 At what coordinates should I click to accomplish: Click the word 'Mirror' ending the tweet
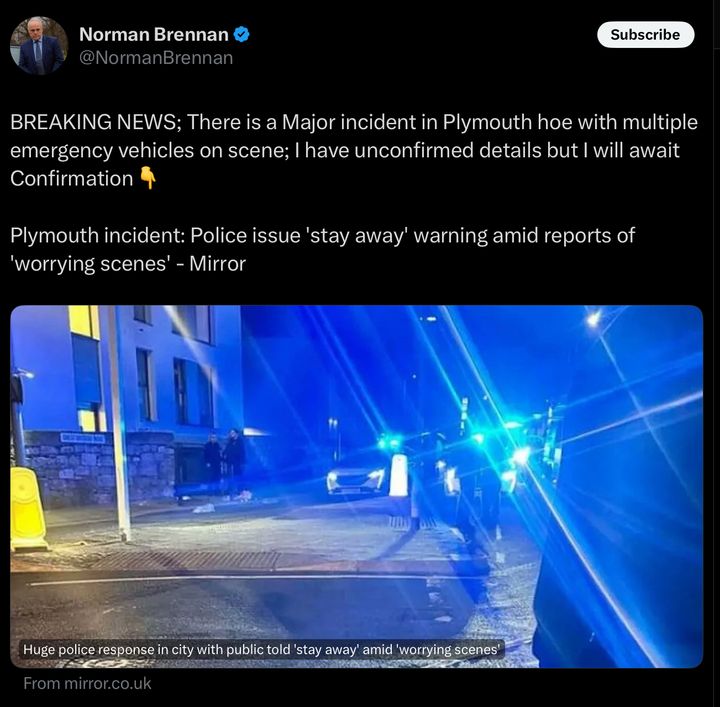pyautogui.click(x=218, y=264)
